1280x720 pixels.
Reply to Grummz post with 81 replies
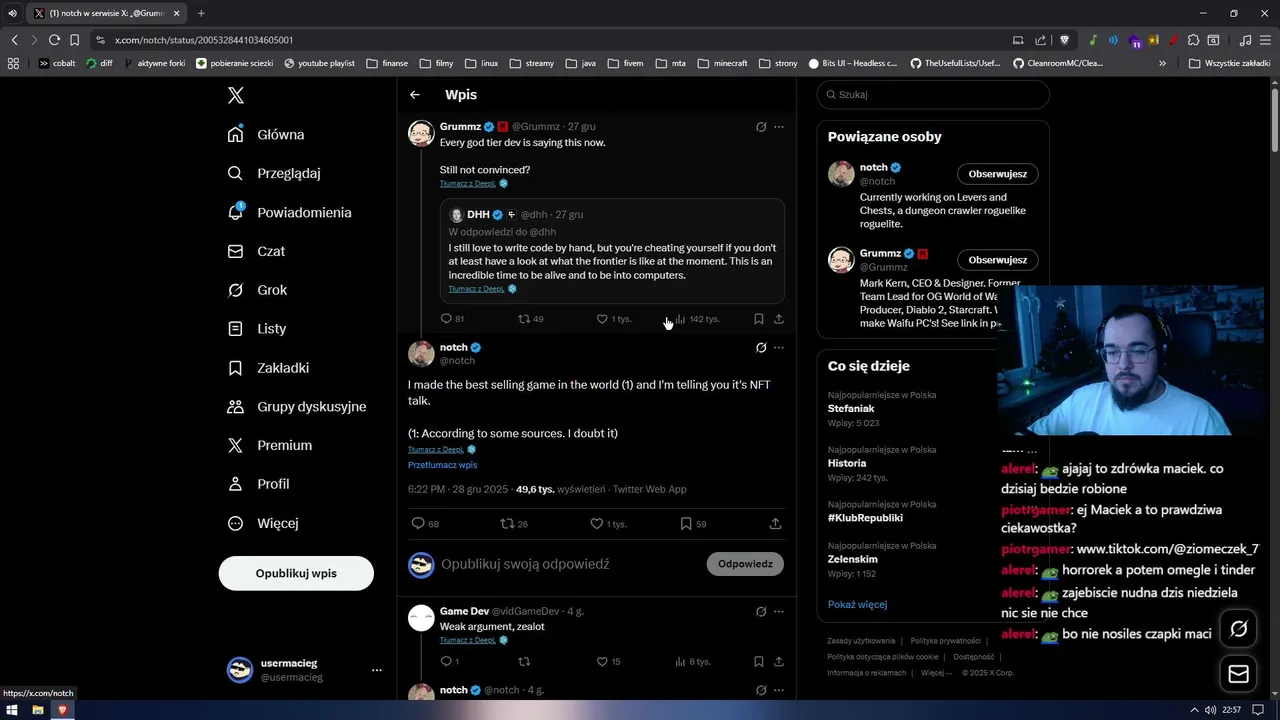pos(452,319)
